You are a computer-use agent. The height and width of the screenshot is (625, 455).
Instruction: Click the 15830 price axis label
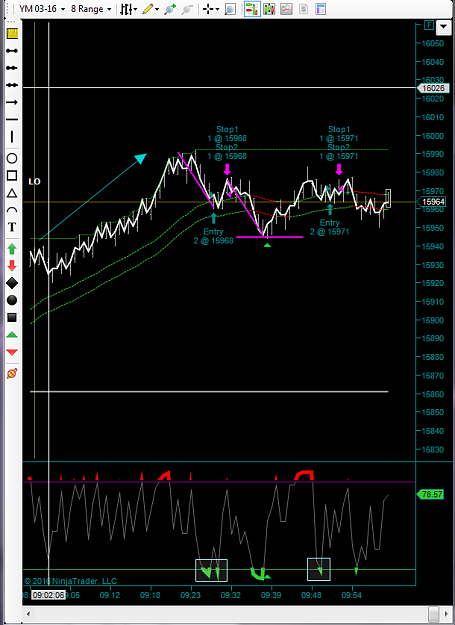pos(432,449)
